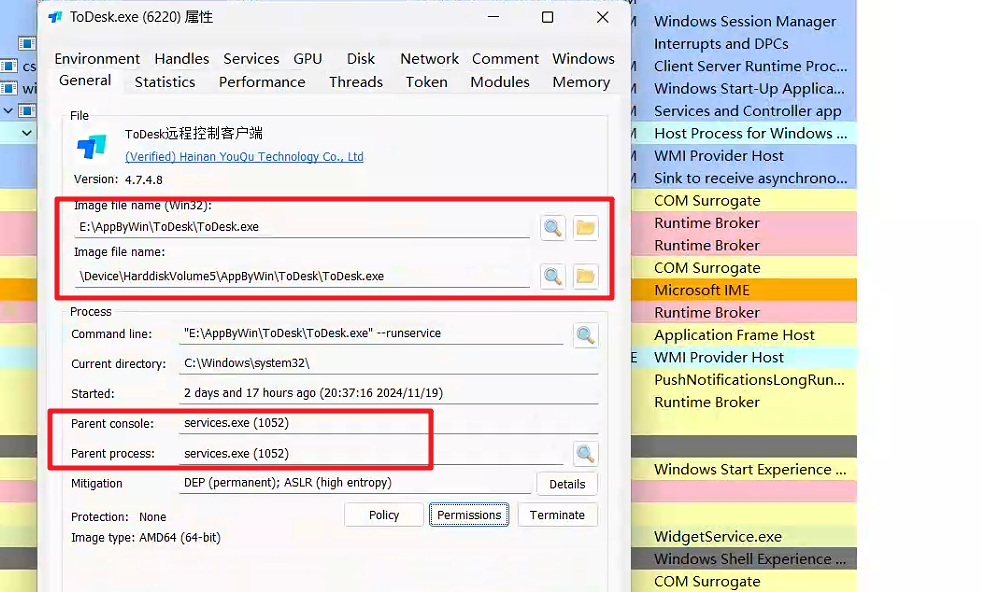
Task: Terminate the ToDesk process
Action: 557,514
